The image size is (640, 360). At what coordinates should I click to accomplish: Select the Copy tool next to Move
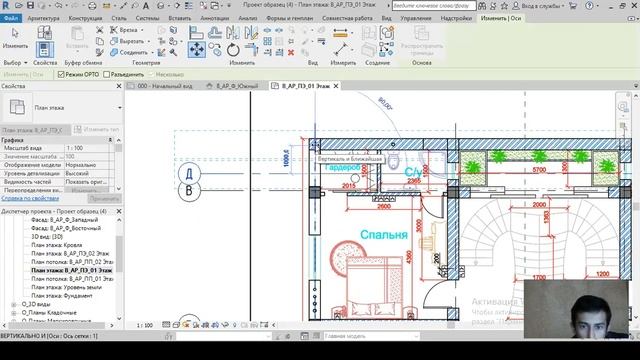point(215,50)
